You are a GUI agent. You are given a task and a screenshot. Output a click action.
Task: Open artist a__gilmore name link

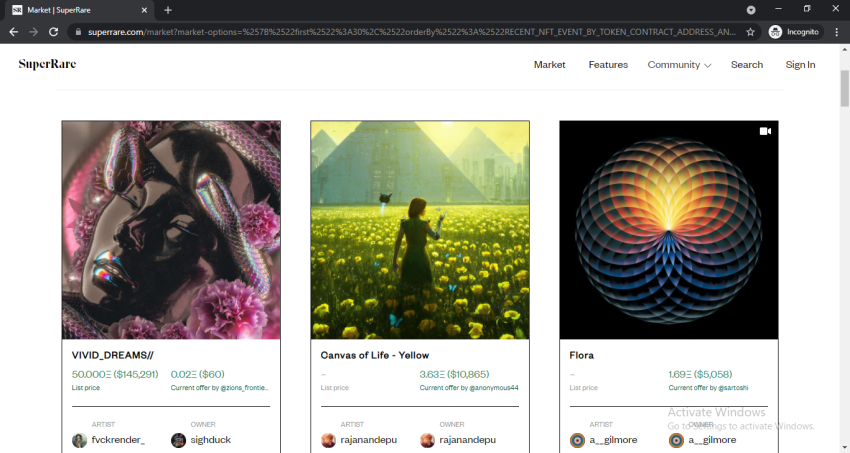pos(613,439)
